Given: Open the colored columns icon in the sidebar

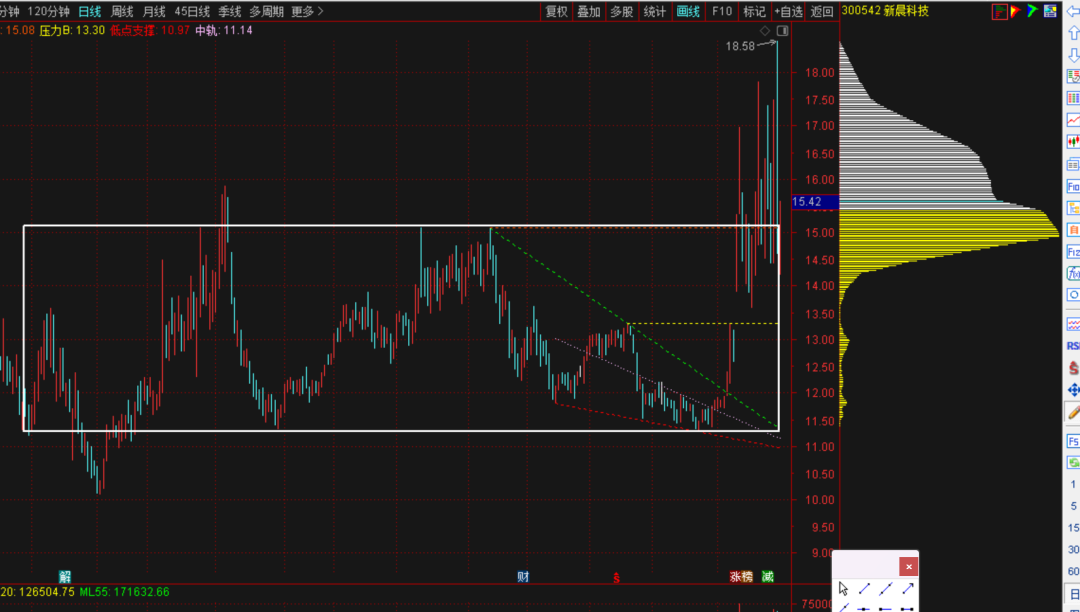Looking at the screenshot, I should click(x=1073, y=98).
